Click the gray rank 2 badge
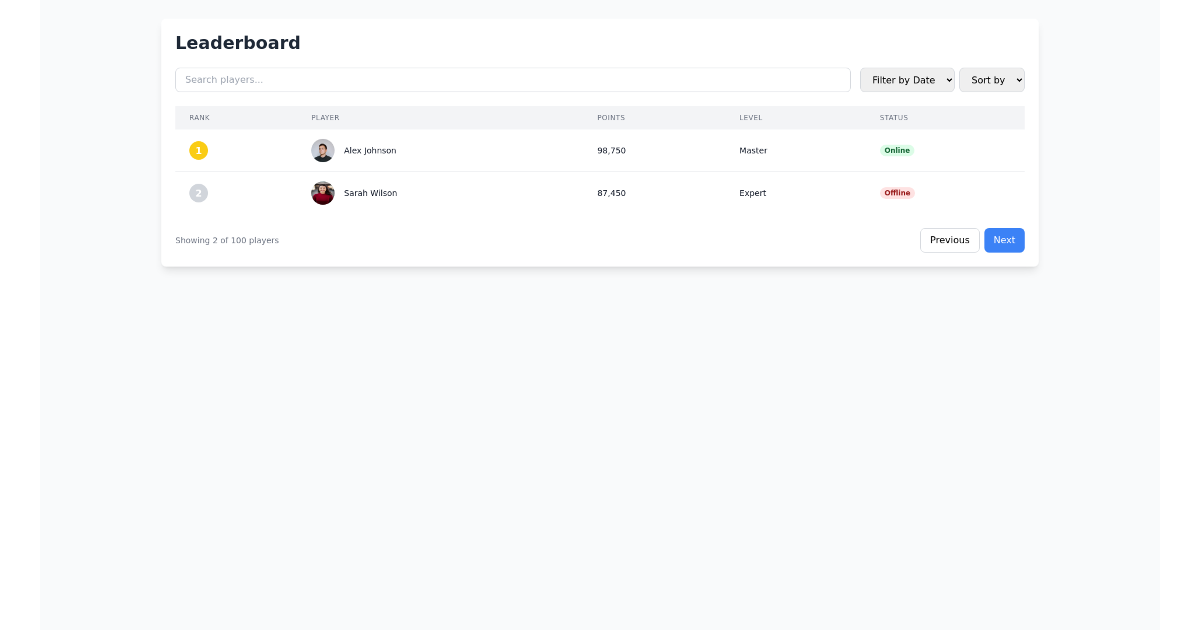The image size is (1200, 630). point(198,193)
